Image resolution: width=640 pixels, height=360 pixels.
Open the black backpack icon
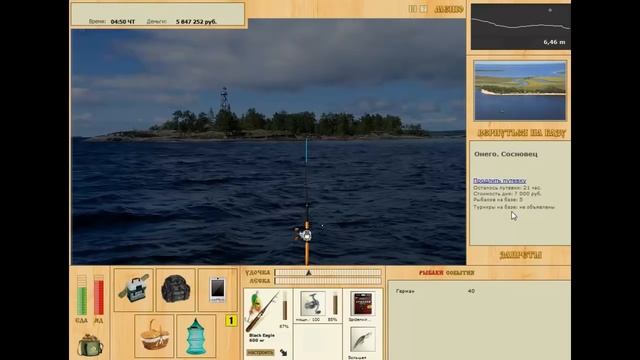coord(176,290)
